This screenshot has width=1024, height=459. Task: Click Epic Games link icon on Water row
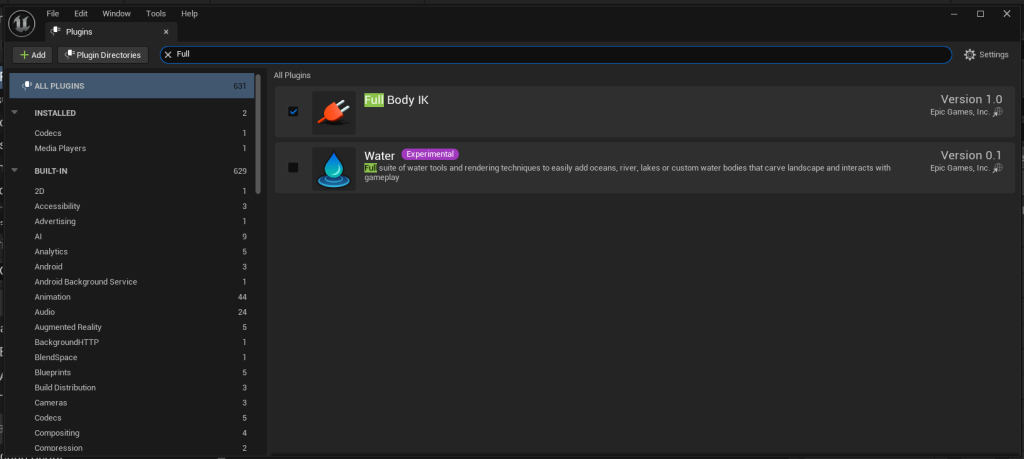[x=997, y=168]
